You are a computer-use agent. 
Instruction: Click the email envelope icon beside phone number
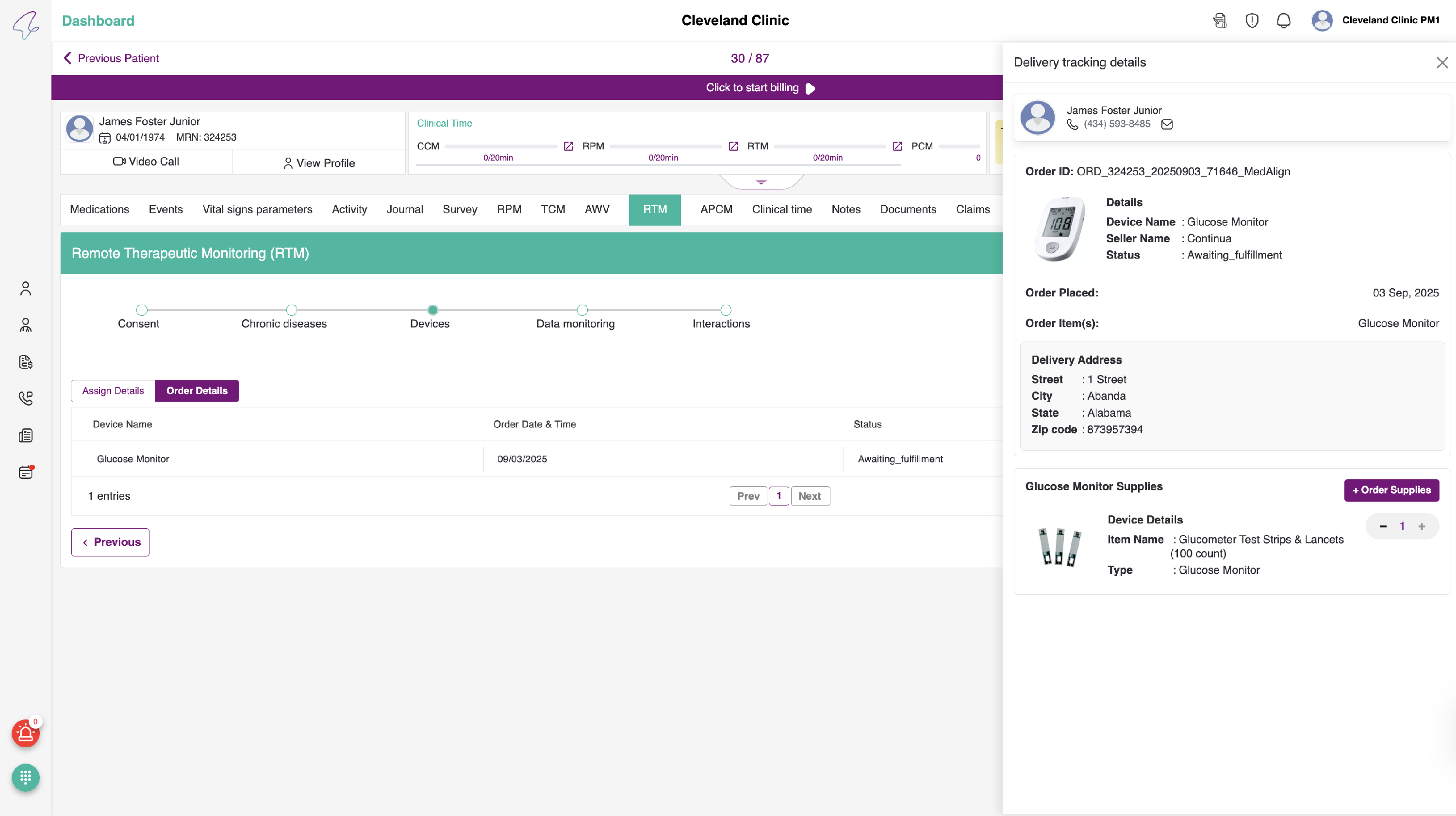(1167, 124)
